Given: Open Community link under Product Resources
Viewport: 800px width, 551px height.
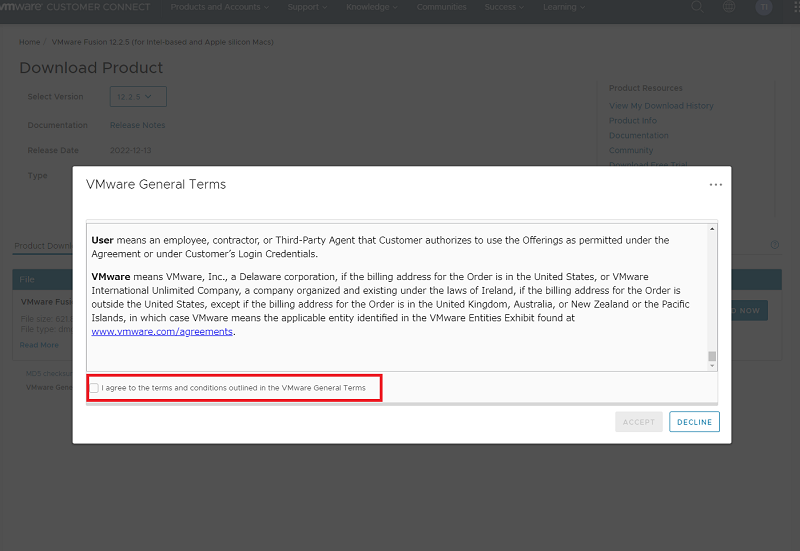Looking at the screenshot, I should pos(631,150).
